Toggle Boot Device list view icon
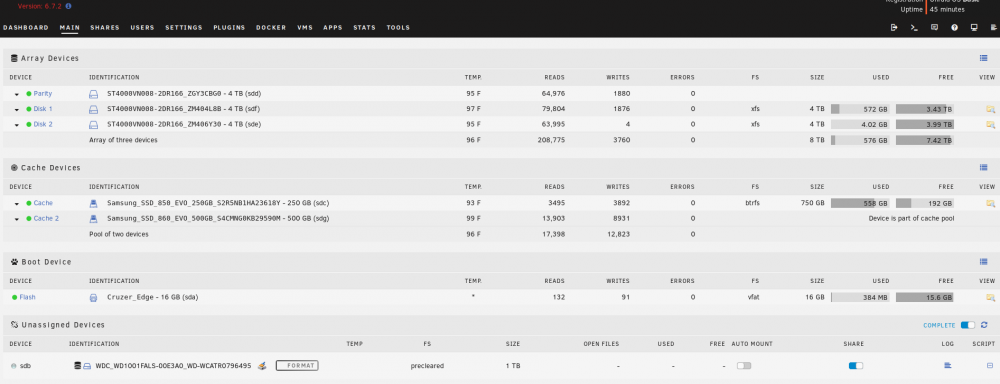The height and width of the screenshot is (384, 1000). click(983, 262)
